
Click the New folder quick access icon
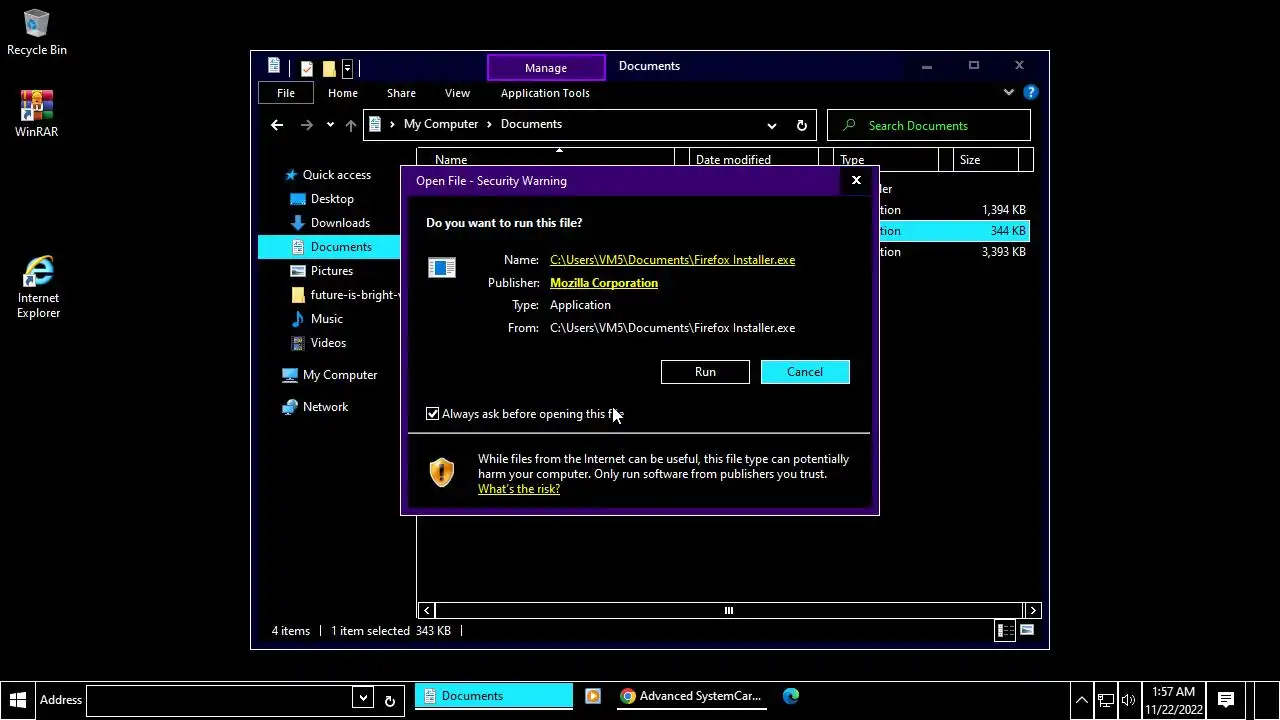point(328,68)
